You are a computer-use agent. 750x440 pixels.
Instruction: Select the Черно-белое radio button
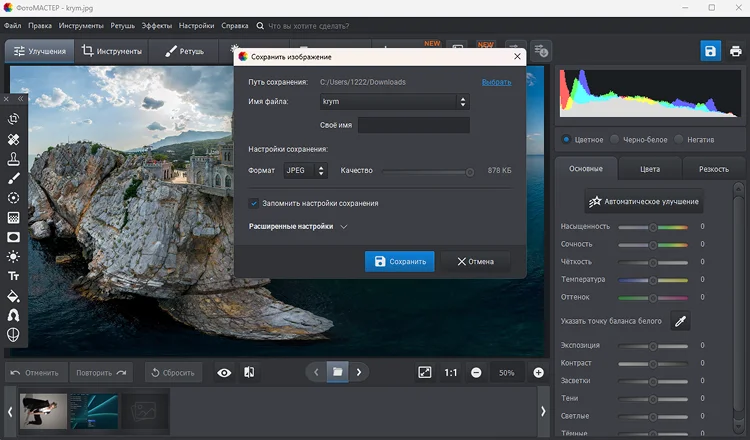(615, 139)
